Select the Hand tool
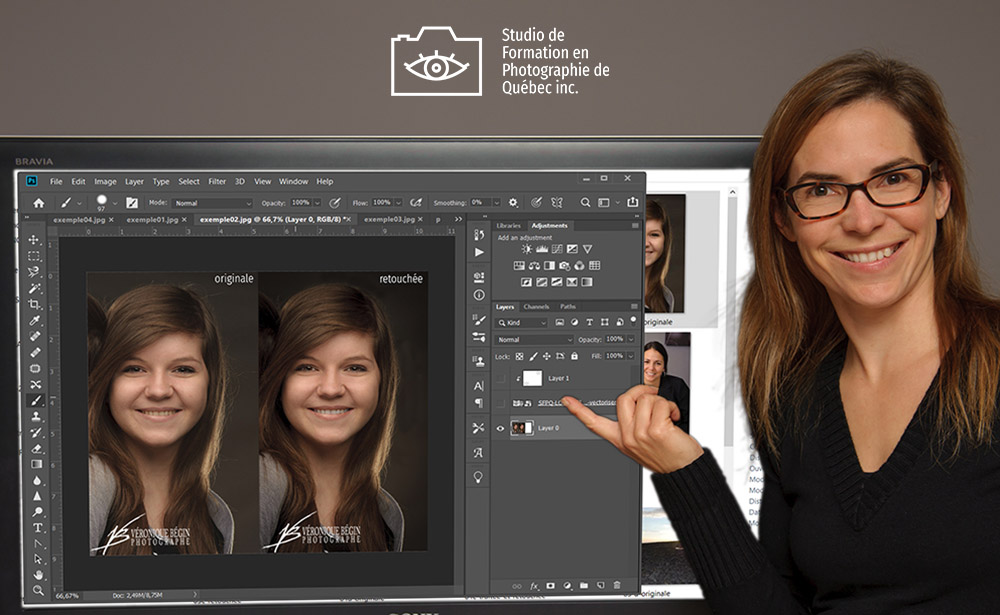The image size is (1000, 615). tap(38, 575)
